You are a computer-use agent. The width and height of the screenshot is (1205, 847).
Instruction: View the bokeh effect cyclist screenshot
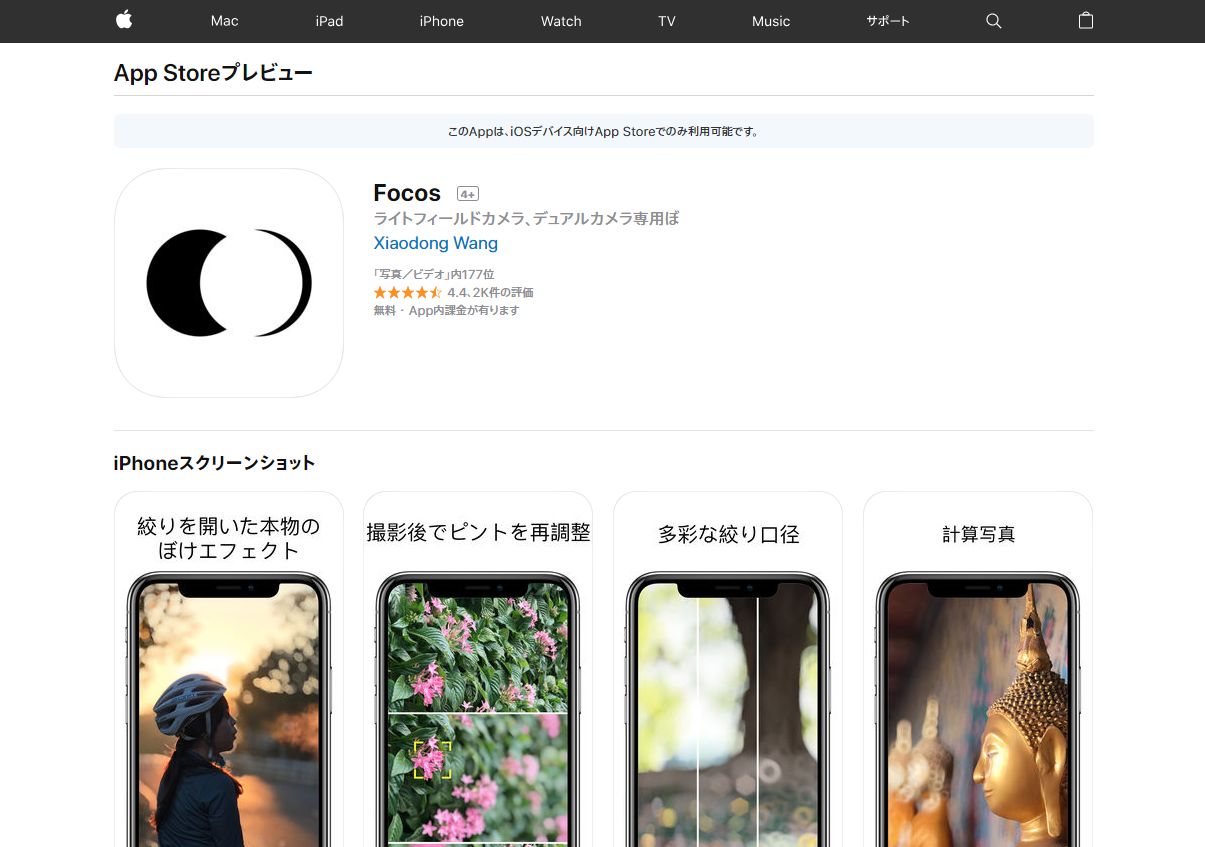[x=229, y=680]
